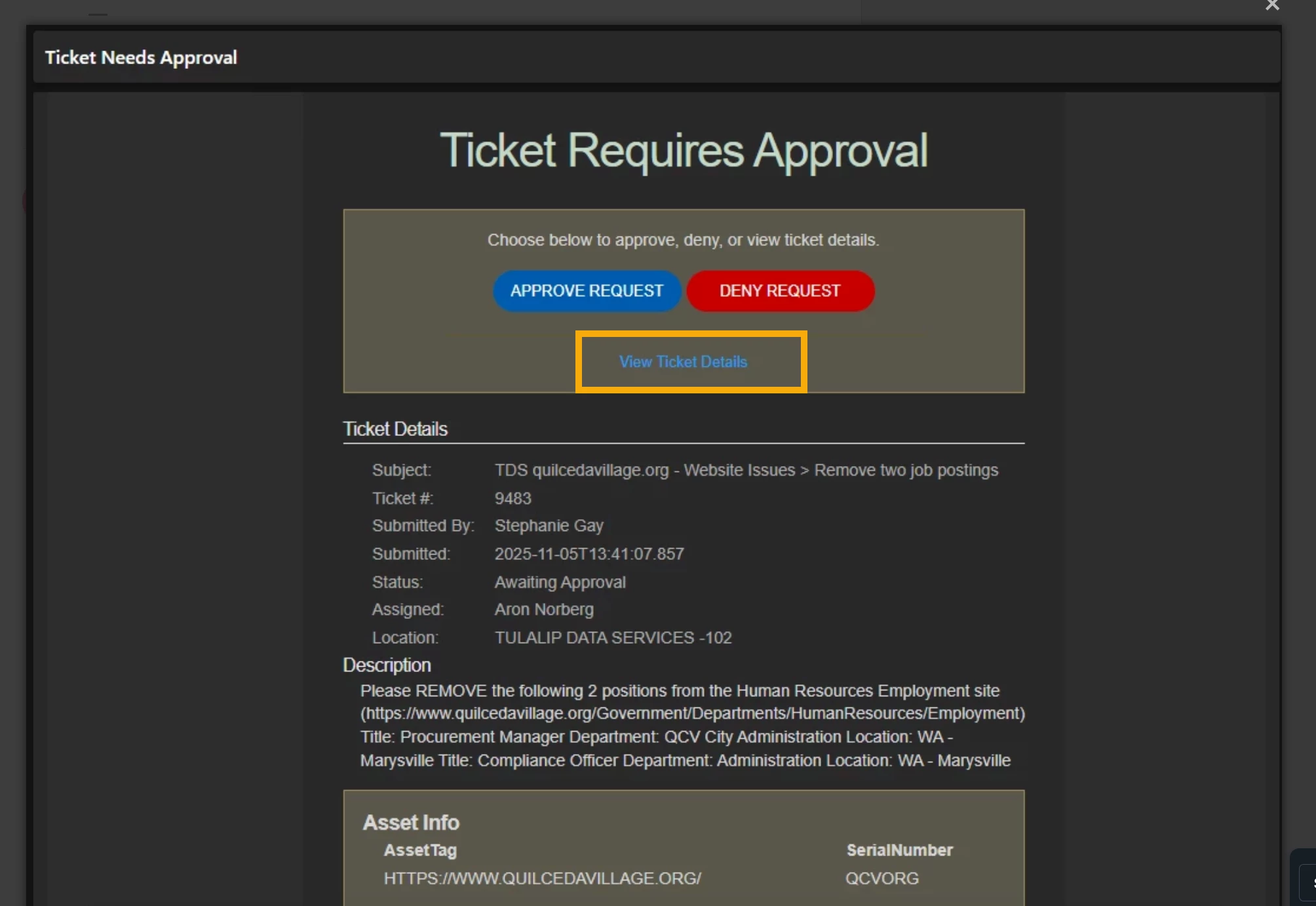Screen dimensions: 1316x906
Task: Click the assignee name Aron Norberg
Action: tap(543, 610)
